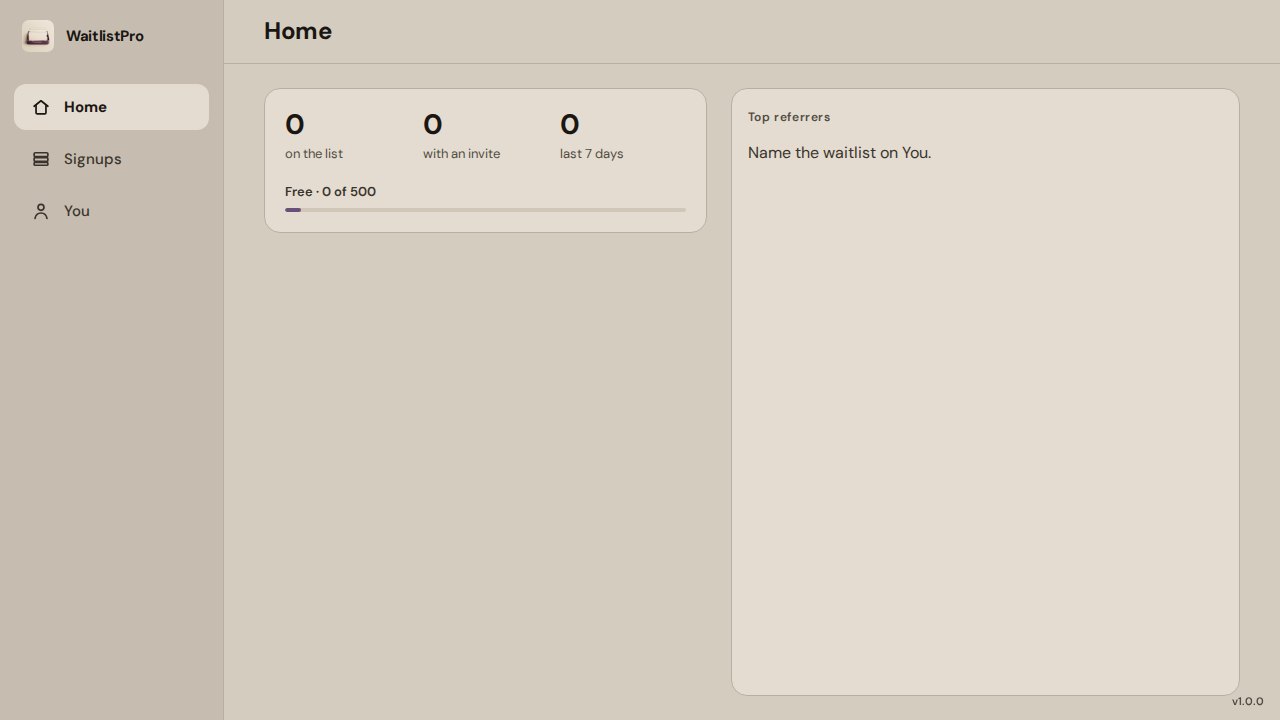Click the Free plan usage progress bar
This screenshot has height=720, width=1280.
(485, 210)
